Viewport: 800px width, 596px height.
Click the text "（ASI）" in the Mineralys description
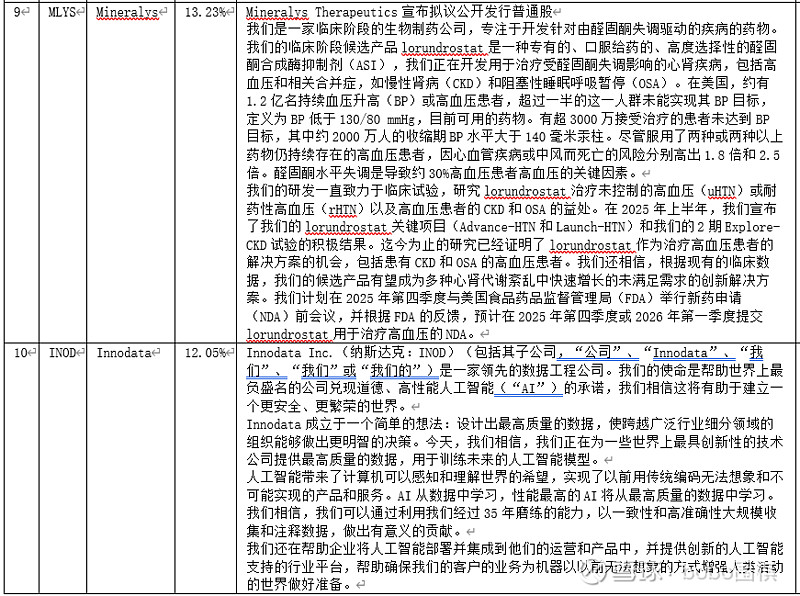372,65
